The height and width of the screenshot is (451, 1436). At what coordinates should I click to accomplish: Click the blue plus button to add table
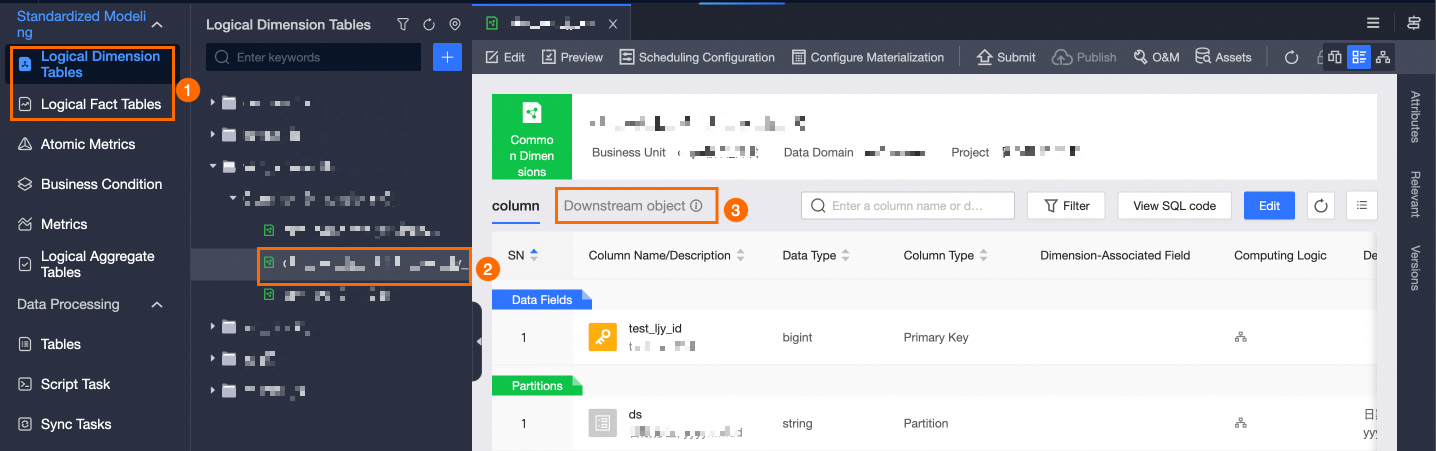click(447, 57)
